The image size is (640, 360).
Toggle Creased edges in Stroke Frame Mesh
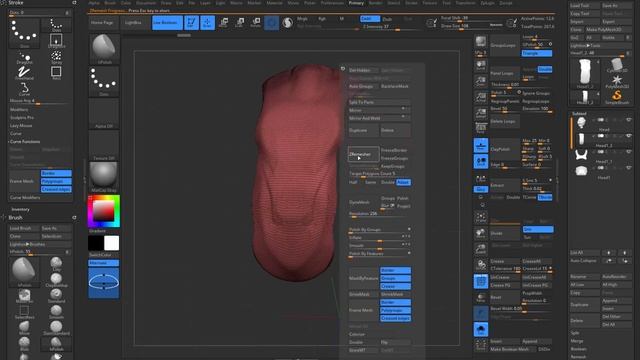[56, 189]
